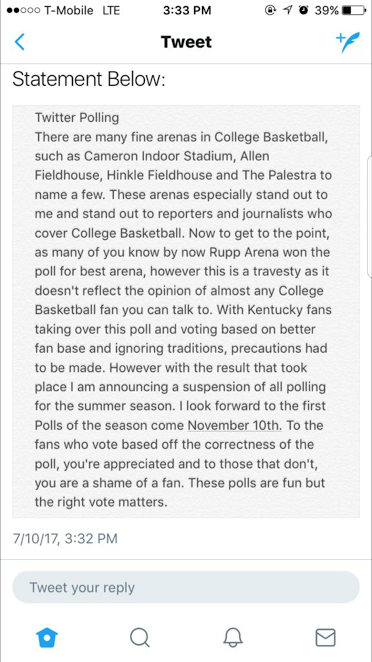Tap the alarm clock status icon
The height and width of the screenshot is (662, 372).
304,11
